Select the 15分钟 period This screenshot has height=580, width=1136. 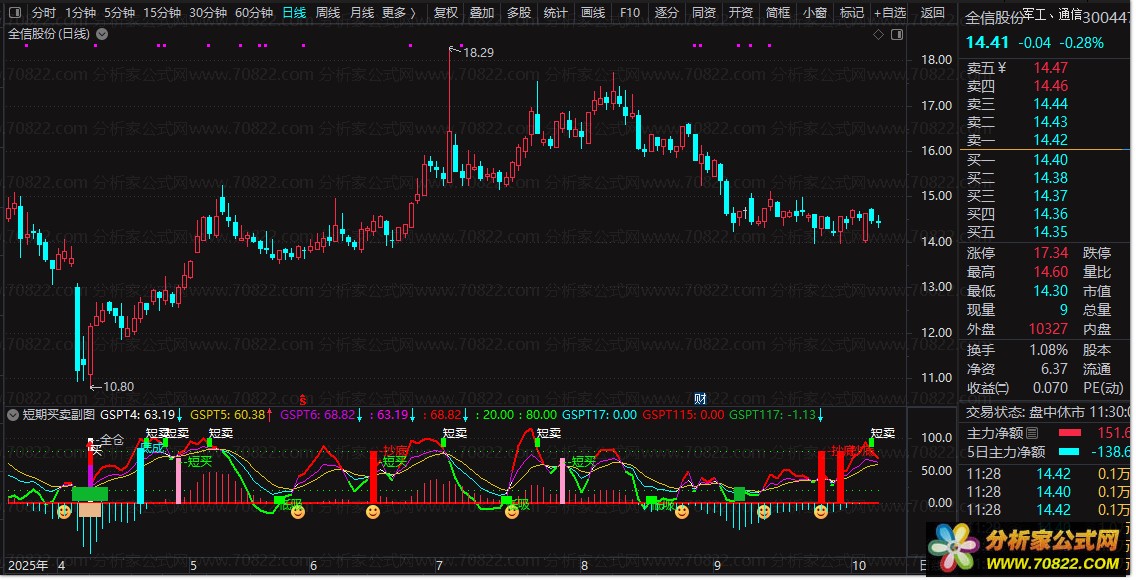point(162,12)
